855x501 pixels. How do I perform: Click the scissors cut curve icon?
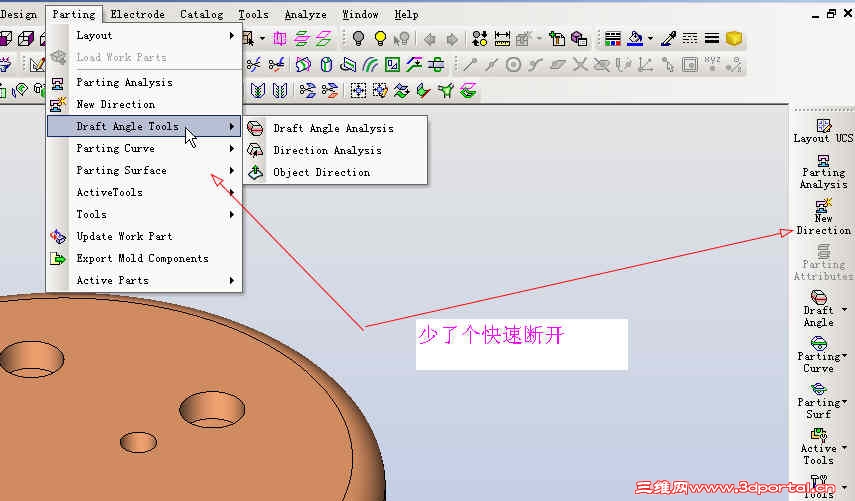click(x=254, y=65)
